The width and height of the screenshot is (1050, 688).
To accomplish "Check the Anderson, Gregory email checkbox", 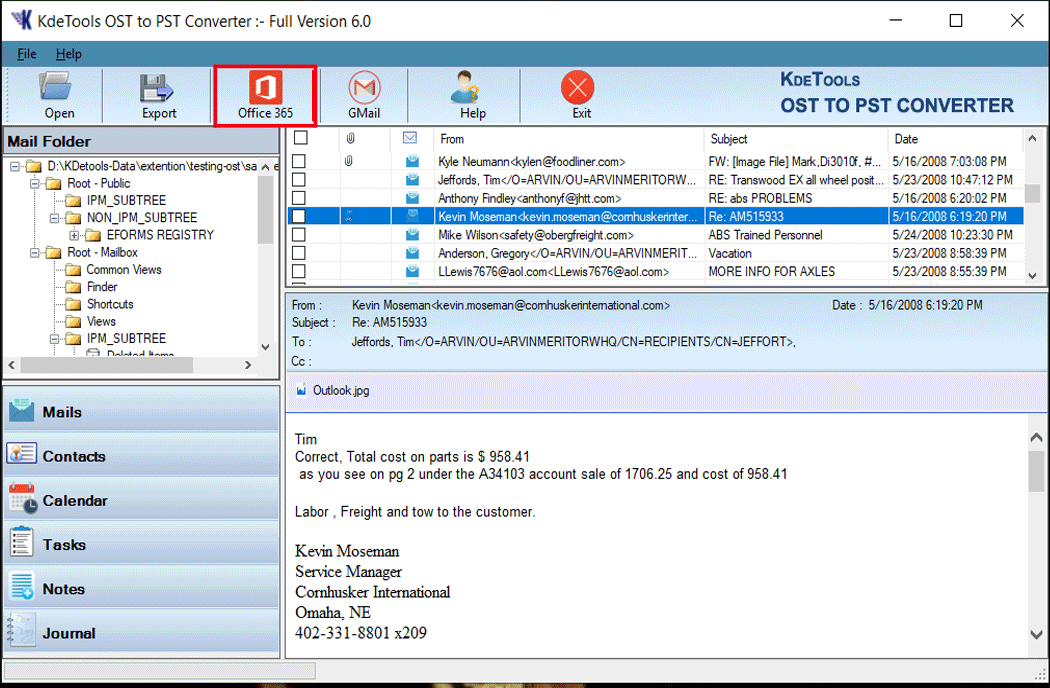I will pos(299,253).
